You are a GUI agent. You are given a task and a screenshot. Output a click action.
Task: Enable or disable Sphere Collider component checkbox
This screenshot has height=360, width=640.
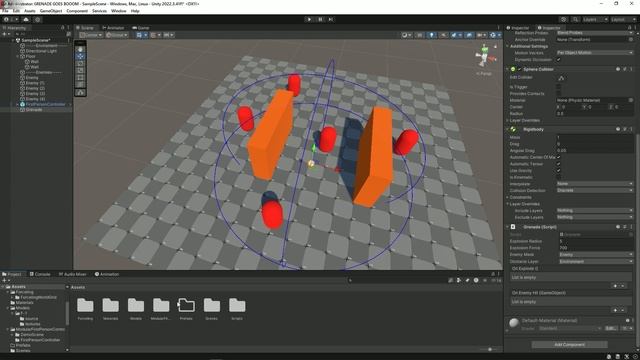click(x=520, y=69)
